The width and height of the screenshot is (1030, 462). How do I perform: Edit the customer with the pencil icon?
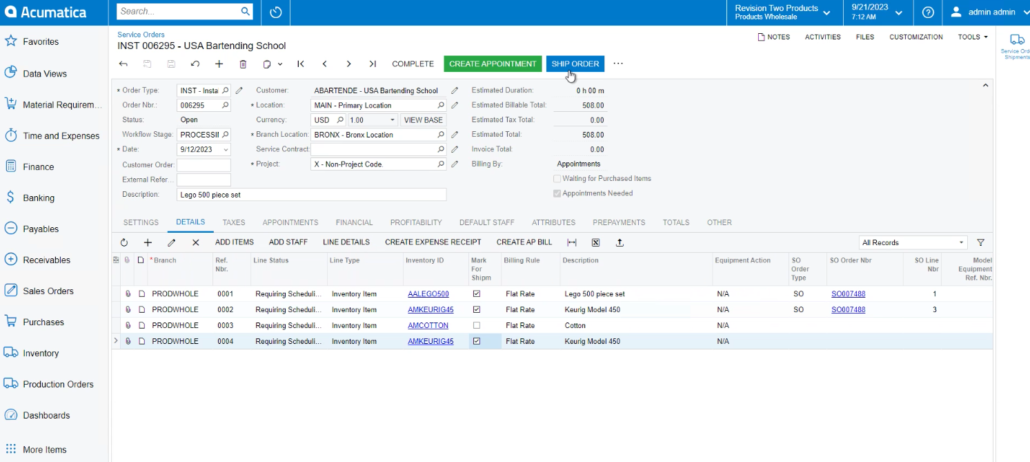455,90
